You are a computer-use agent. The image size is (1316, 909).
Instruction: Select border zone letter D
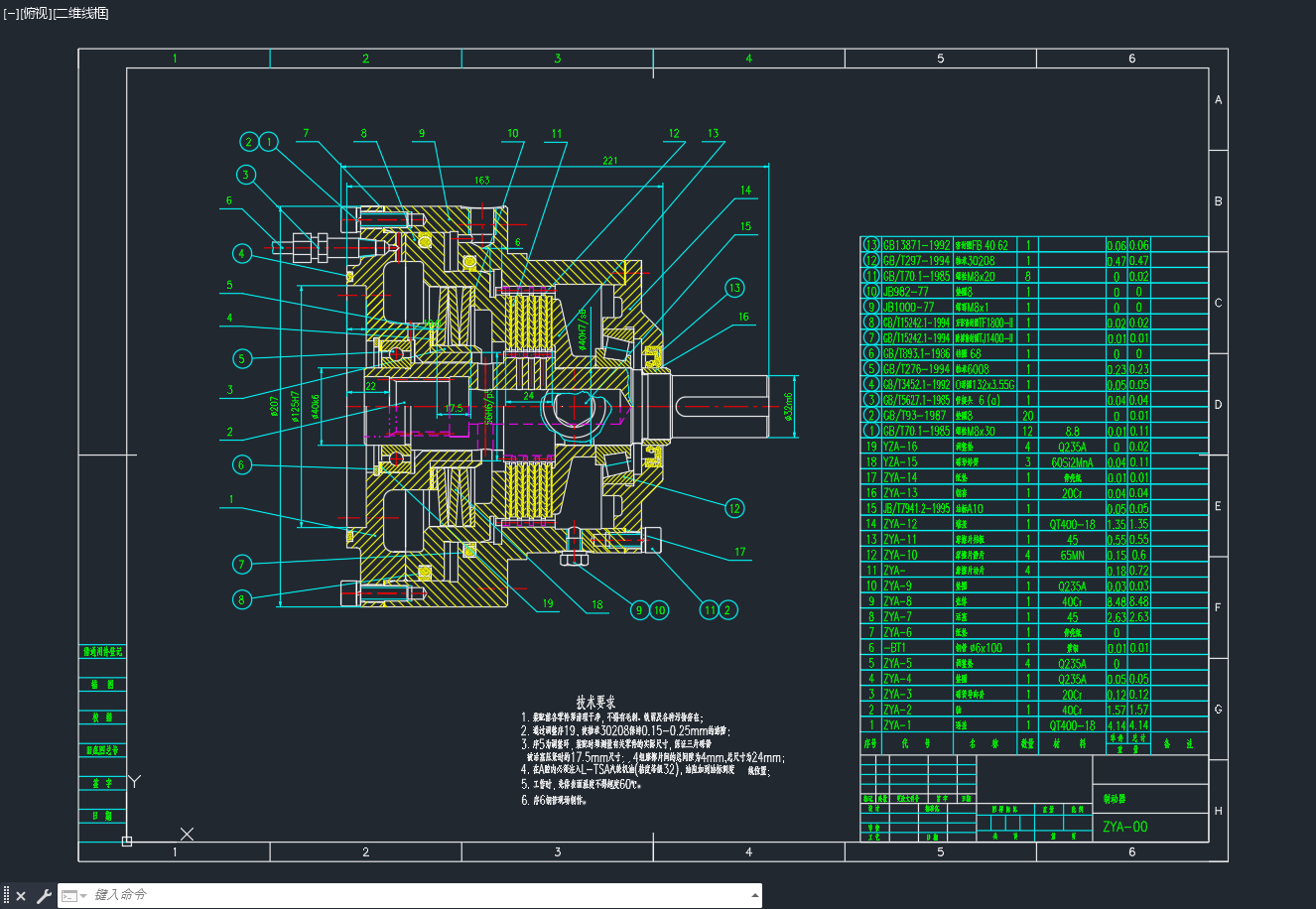click(x=1219, y=405)
